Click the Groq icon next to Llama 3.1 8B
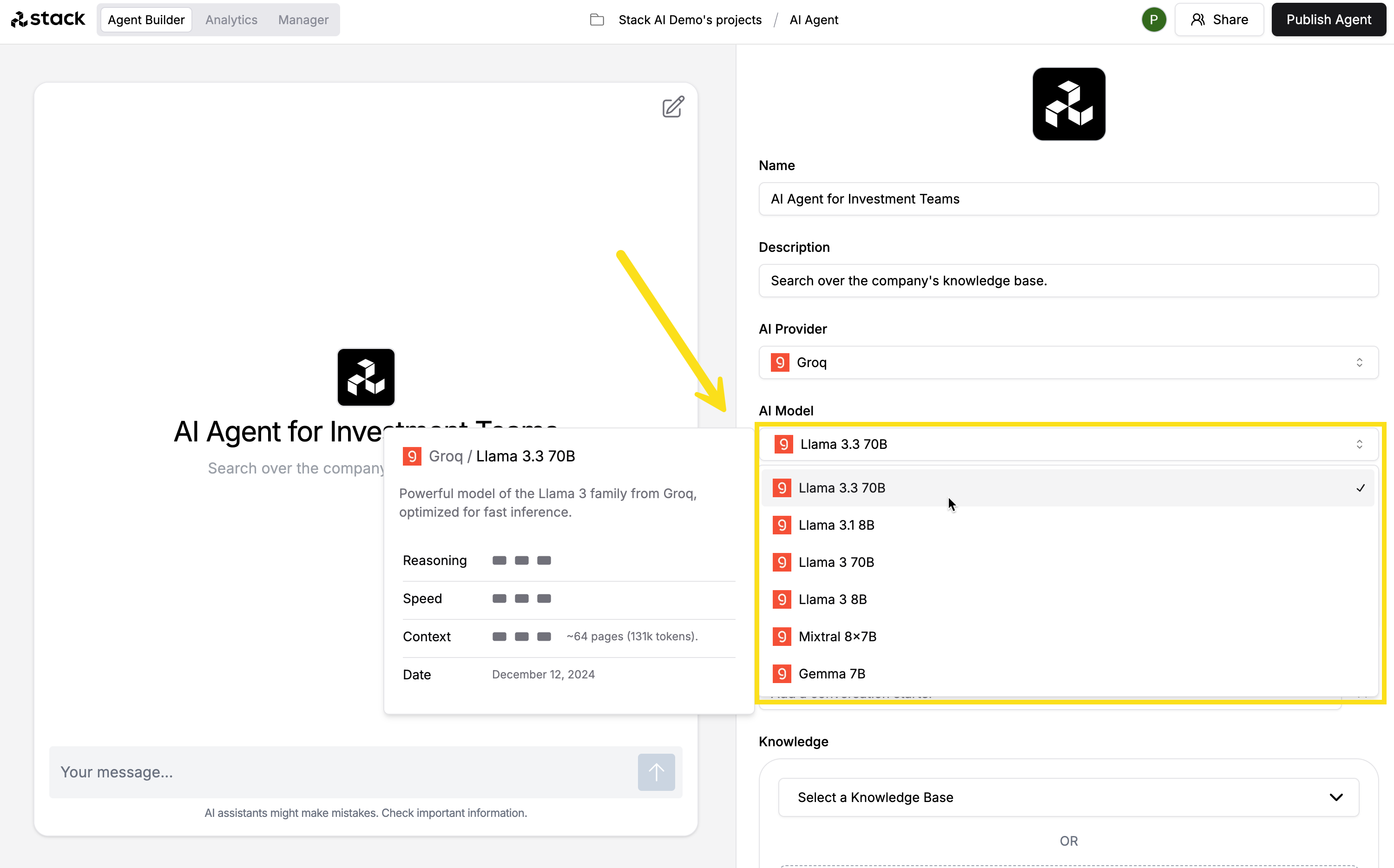Viewport: 1394px width, 868px height. [782, 525]
